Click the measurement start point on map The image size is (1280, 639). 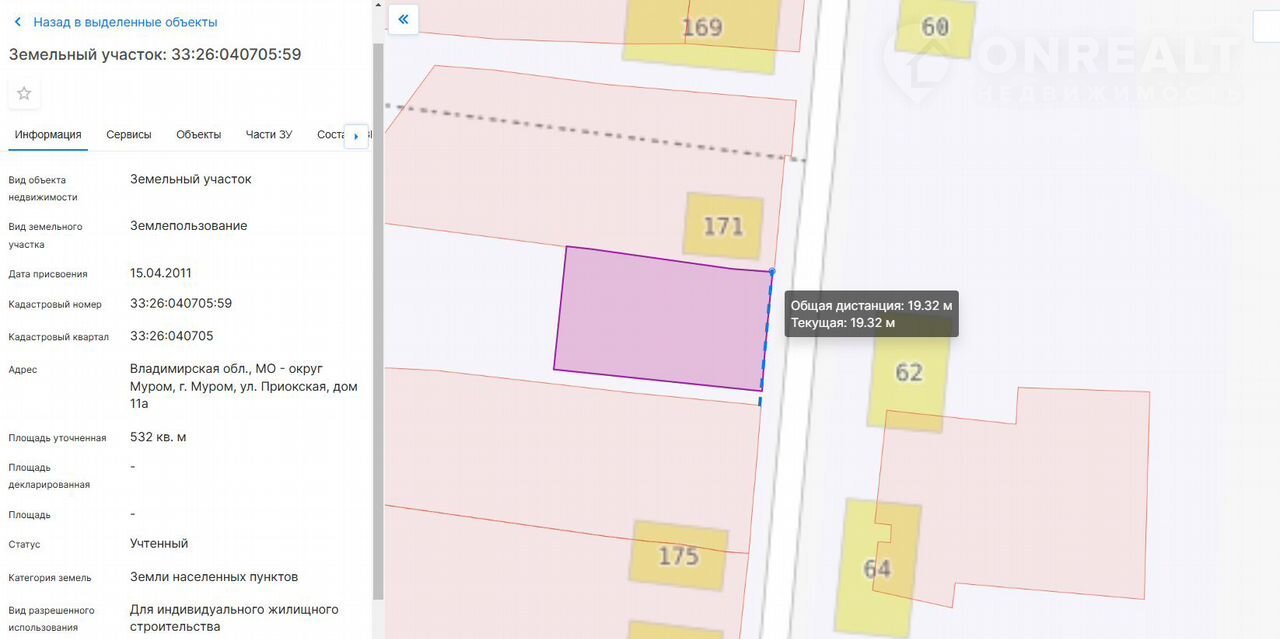771,271
